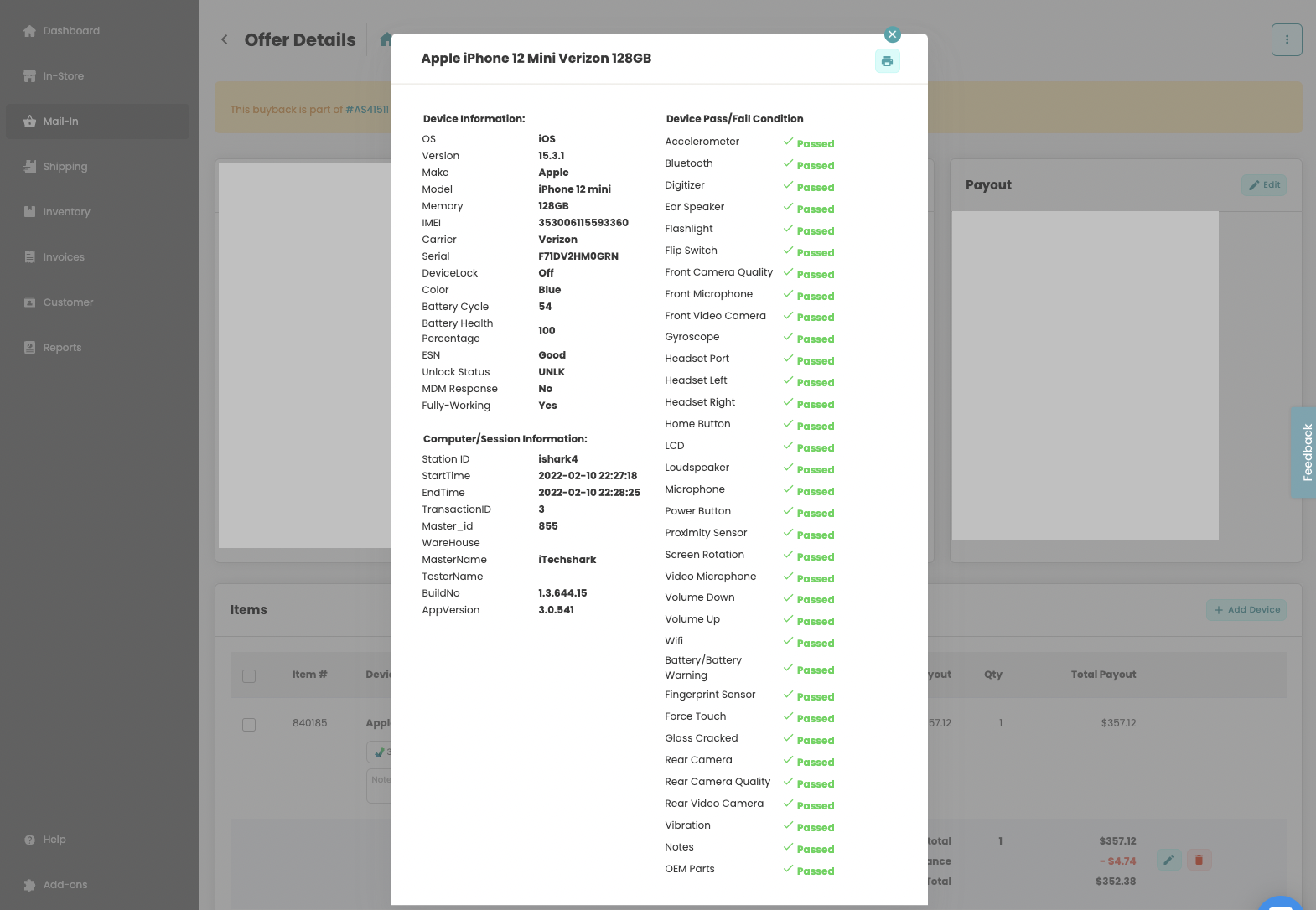Click Add Device button
The image size is (1316, 910).
tap(1246, 610)
